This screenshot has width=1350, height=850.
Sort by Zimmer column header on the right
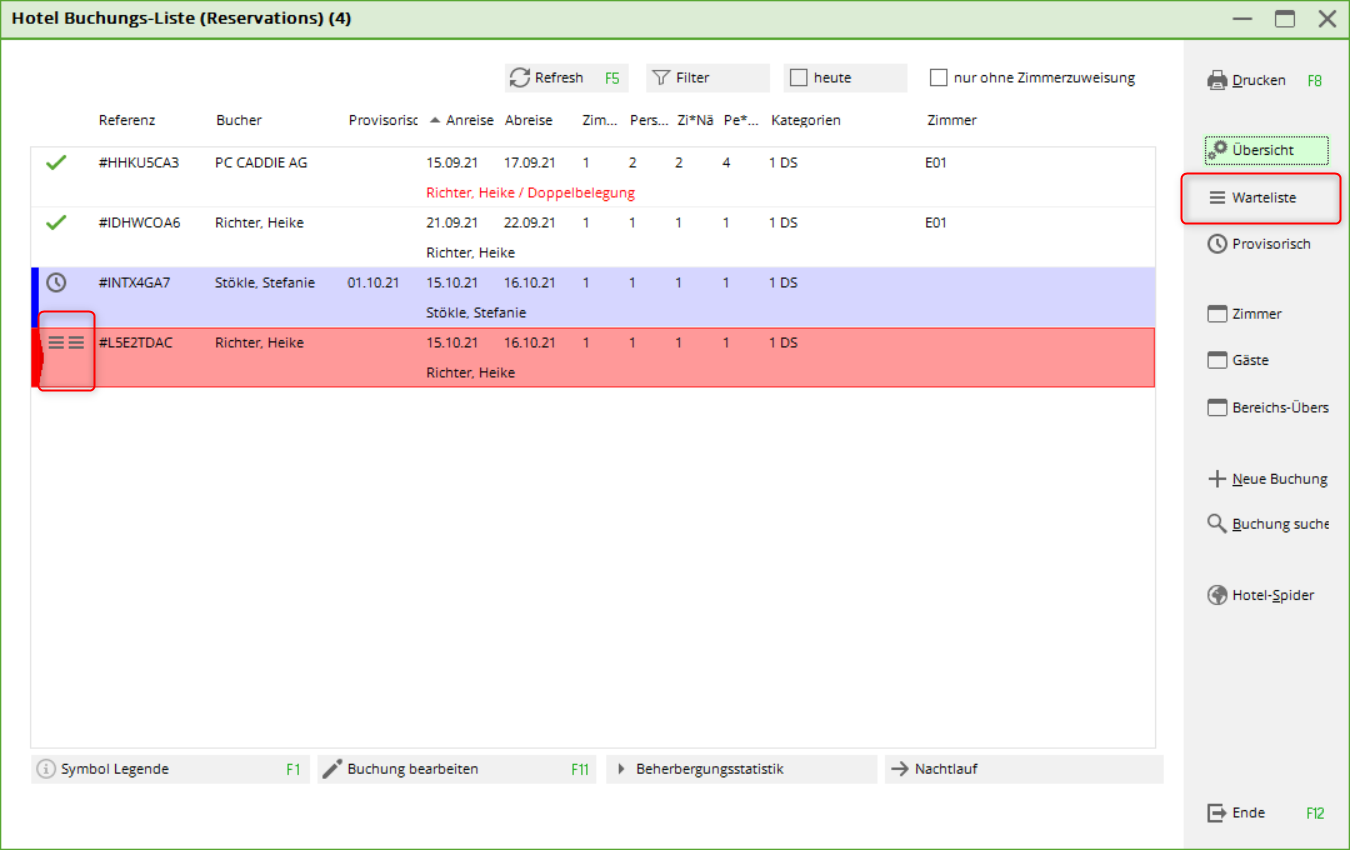point(952,120)
